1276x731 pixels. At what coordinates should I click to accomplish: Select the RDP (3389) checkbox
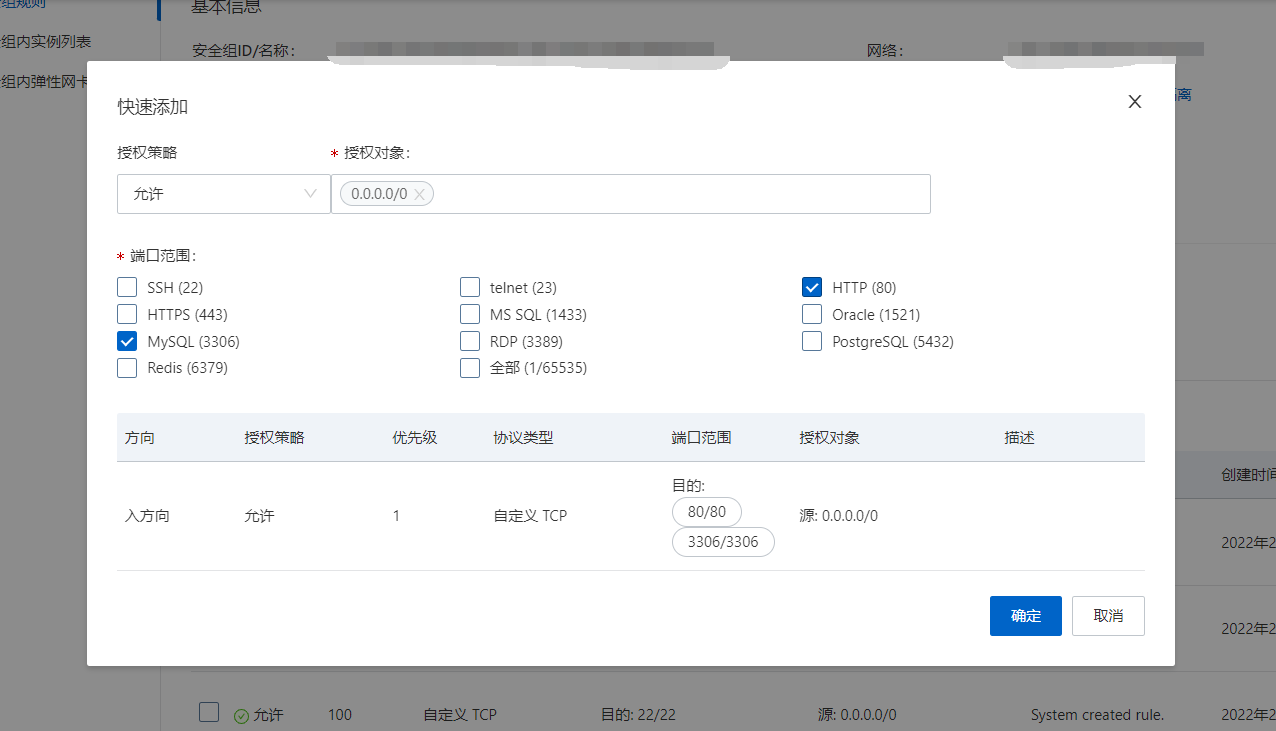tap(470, 340)
